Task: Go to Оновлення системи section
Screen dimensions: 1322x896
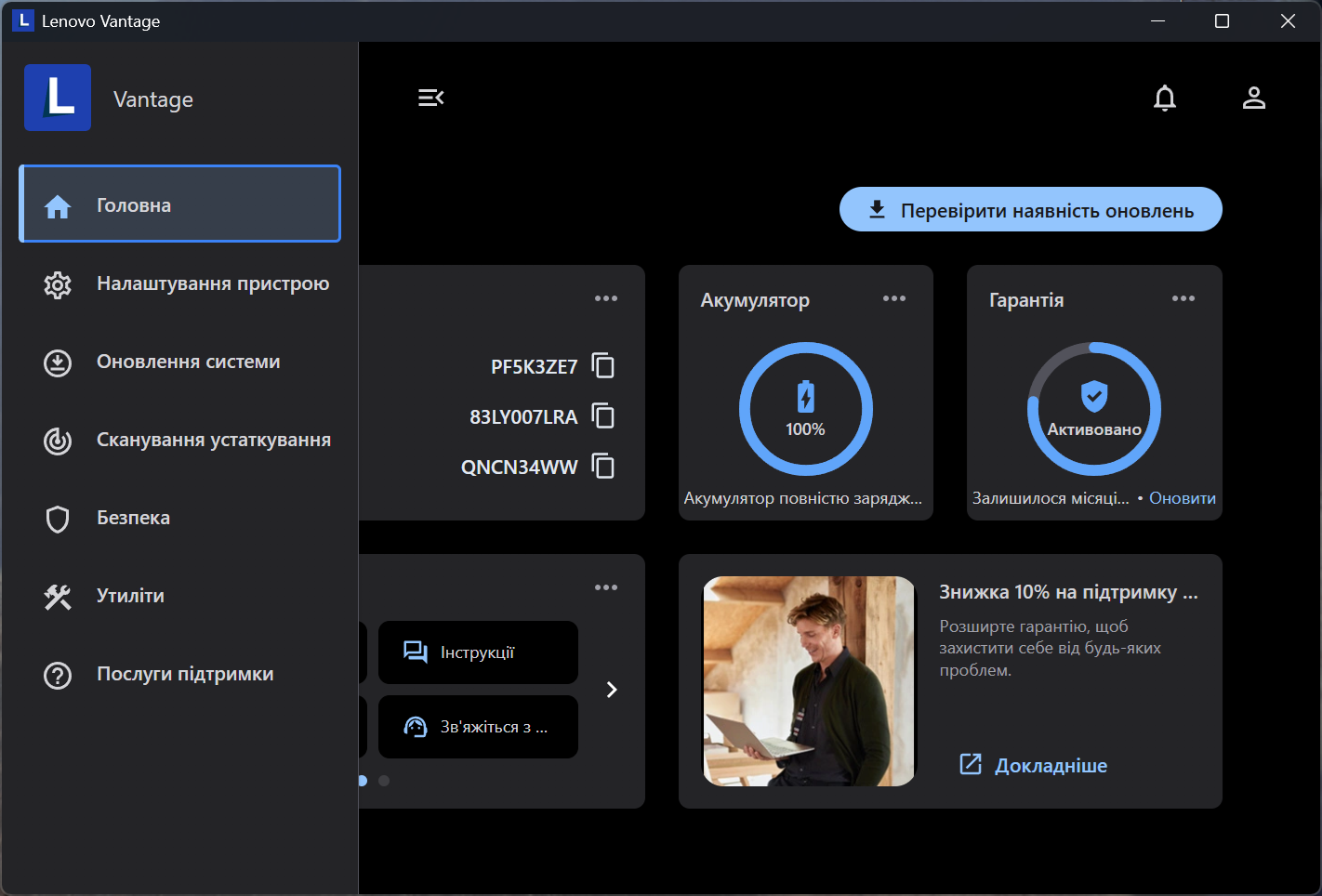Action: click(179, 362)
